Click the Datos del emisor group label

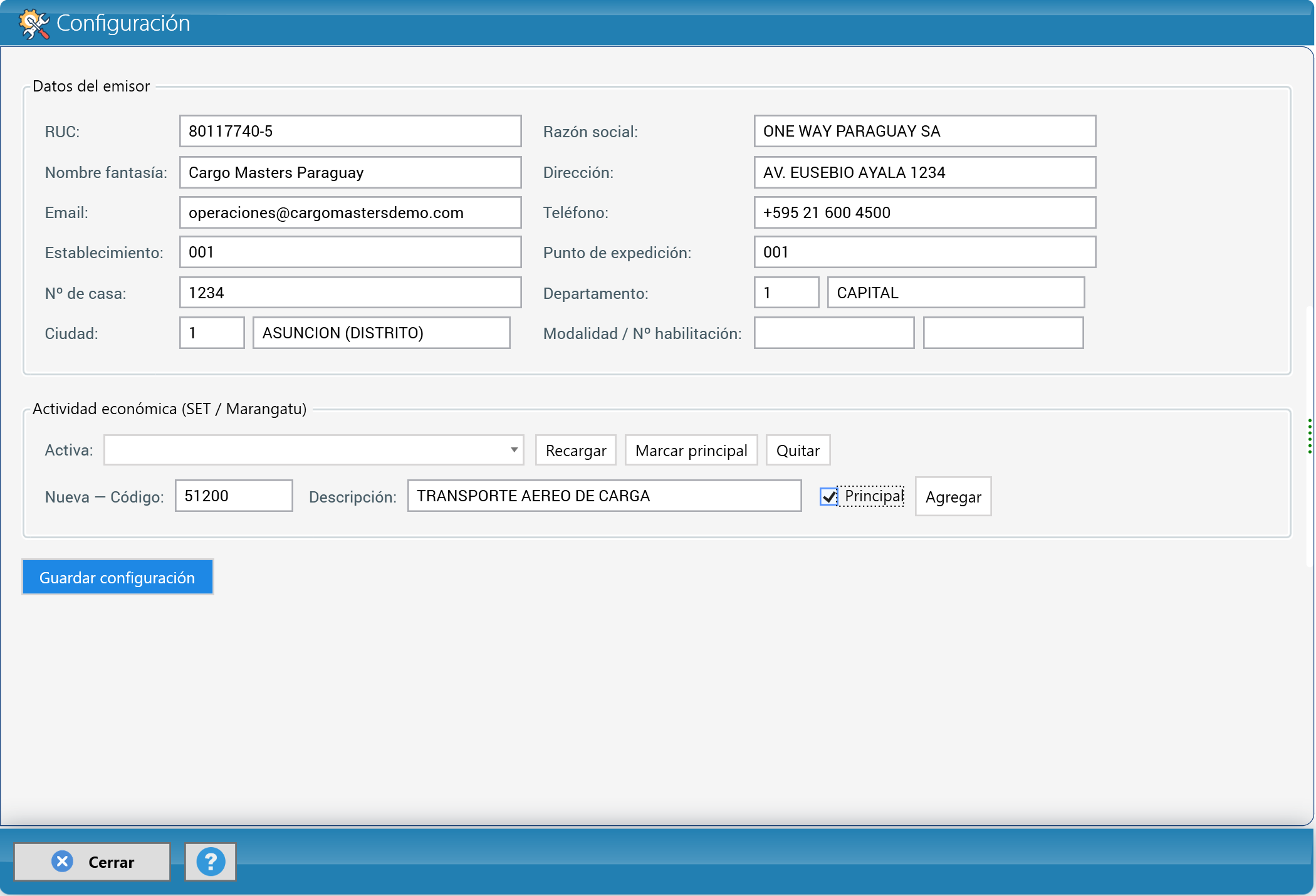[x=91, y=86]
